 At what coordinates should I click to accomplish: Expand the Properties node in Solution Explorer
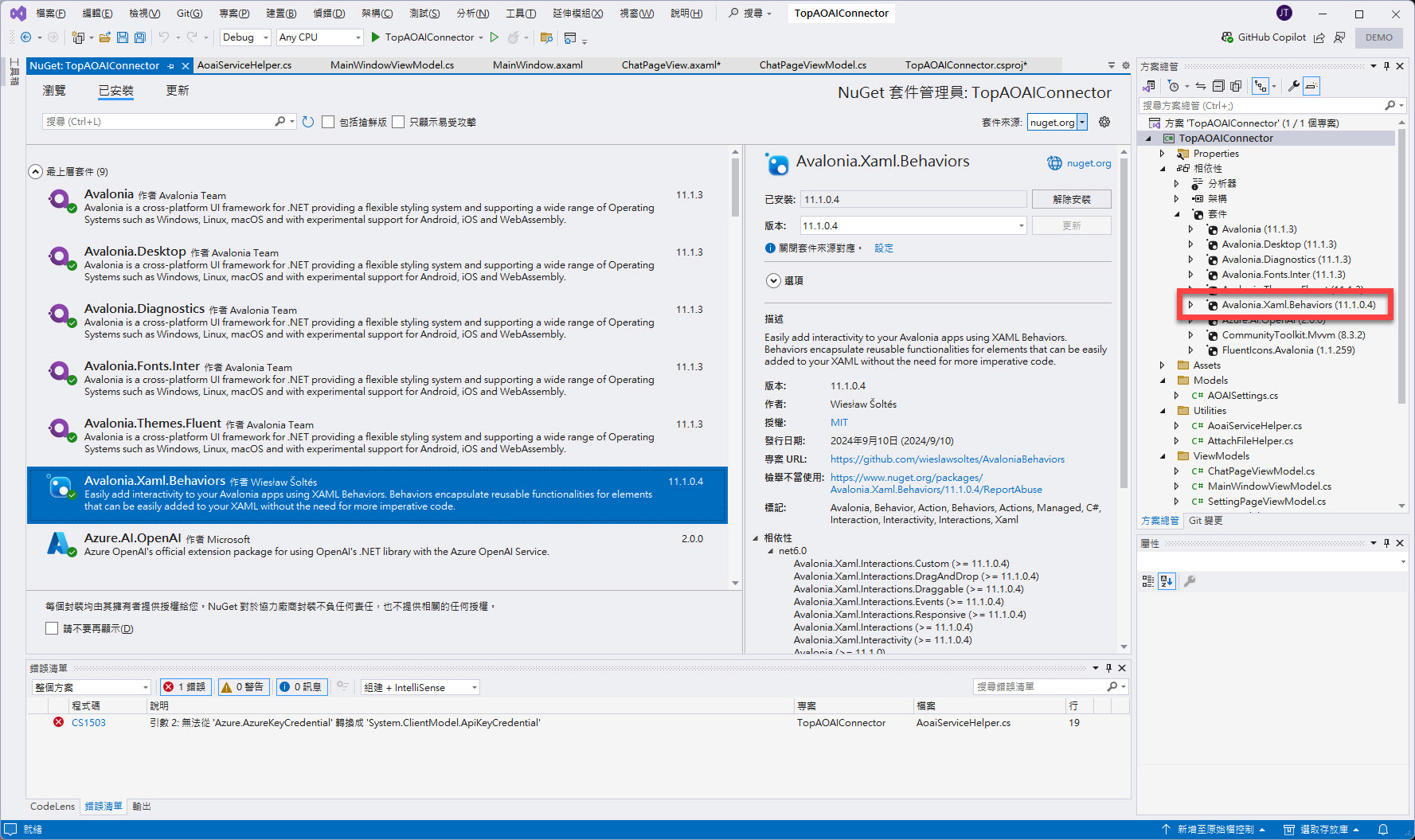pyautogui.click(x=1162, y=154)
